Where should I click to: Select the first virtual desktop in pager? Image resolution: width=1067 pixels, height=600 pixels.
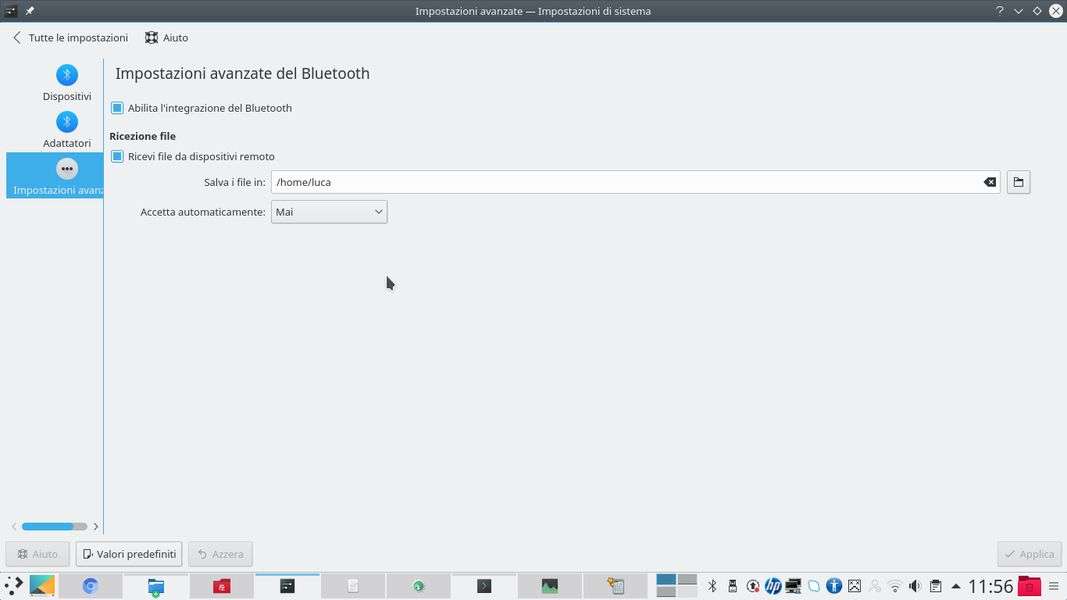[x=666, y=580]
